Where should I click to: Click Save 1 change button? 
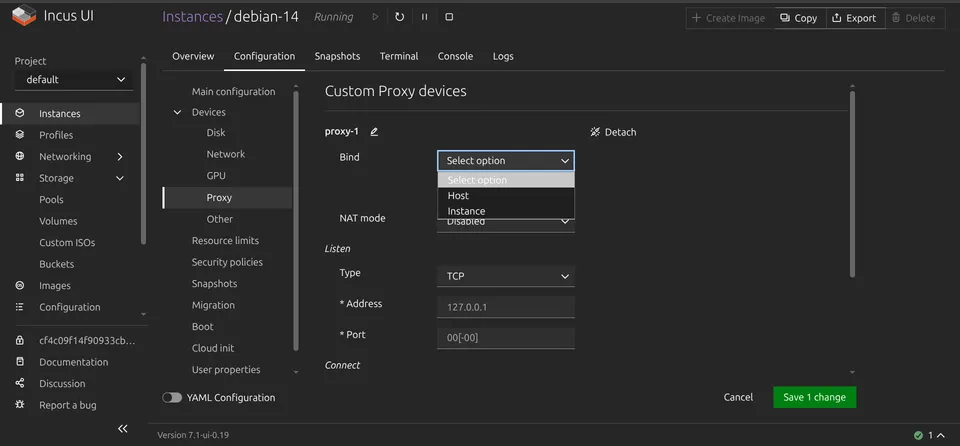pyautogui.click(x=814, y=397)
